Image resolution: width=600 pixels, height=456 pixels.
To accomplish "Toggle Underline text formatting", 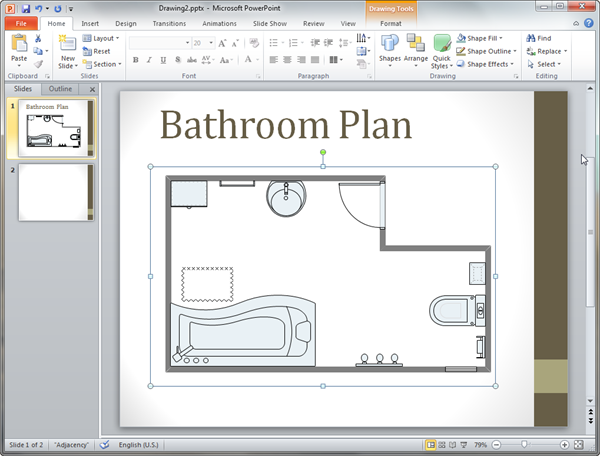I will pyautogui.click(x=162, y=61).
